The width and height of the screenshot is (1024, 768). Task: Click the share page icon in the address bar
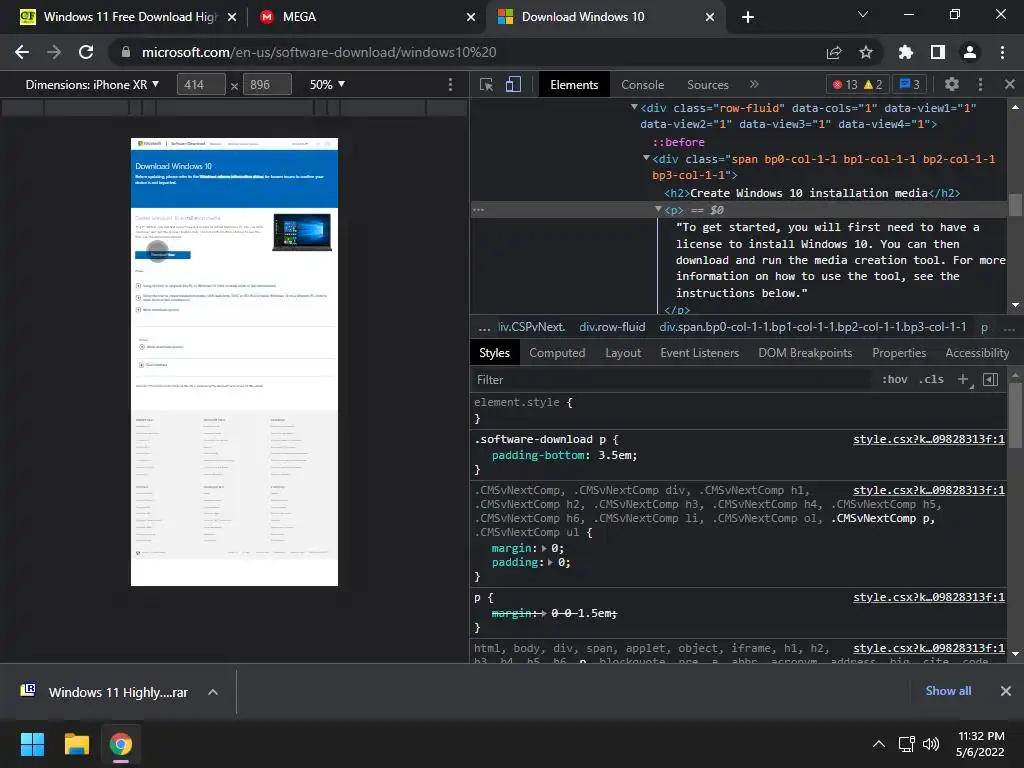834,52
